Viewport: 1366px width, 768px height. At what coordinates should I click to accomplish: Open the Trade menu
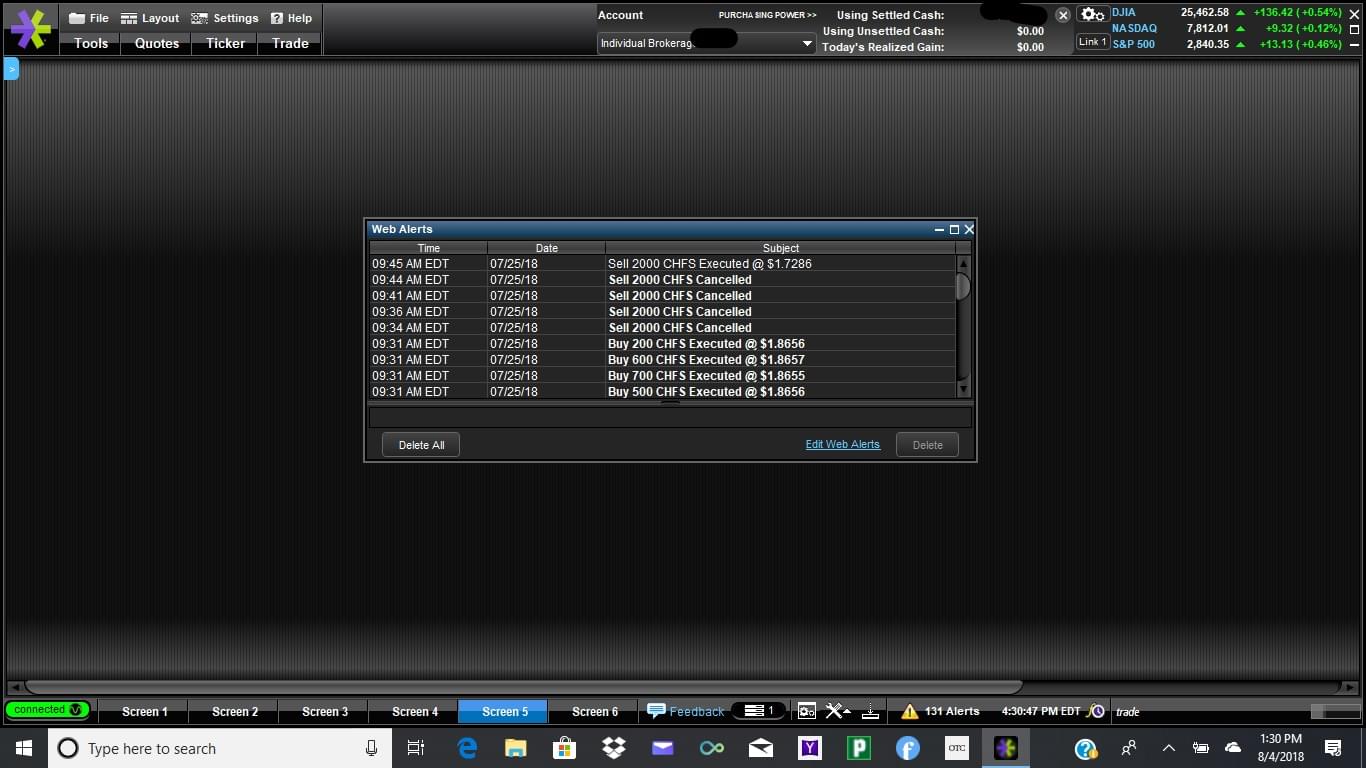[290, 43]
